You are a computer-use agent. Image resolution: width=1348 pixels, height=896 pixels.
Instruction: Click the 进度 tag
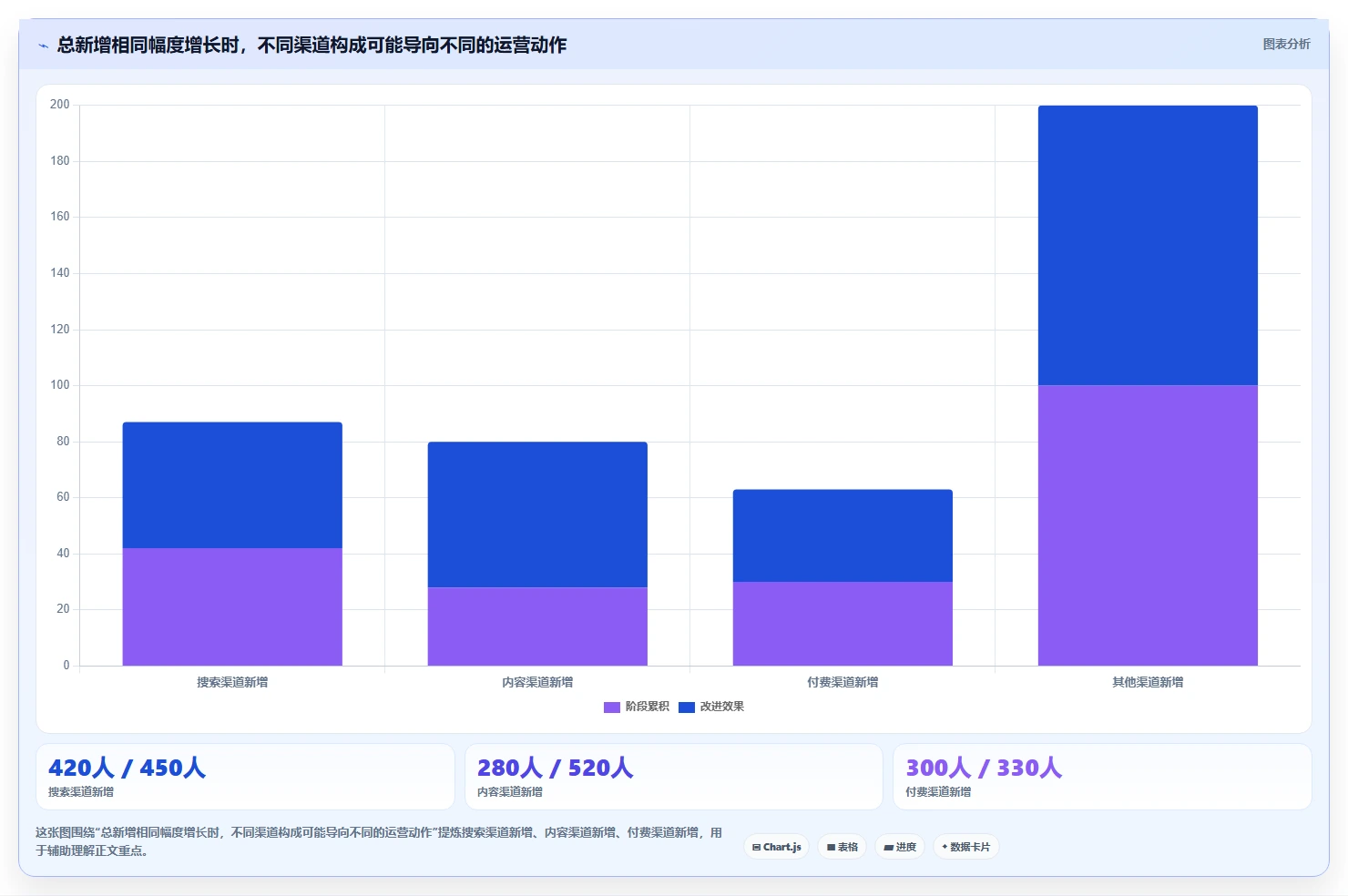[x=900, y=847]
